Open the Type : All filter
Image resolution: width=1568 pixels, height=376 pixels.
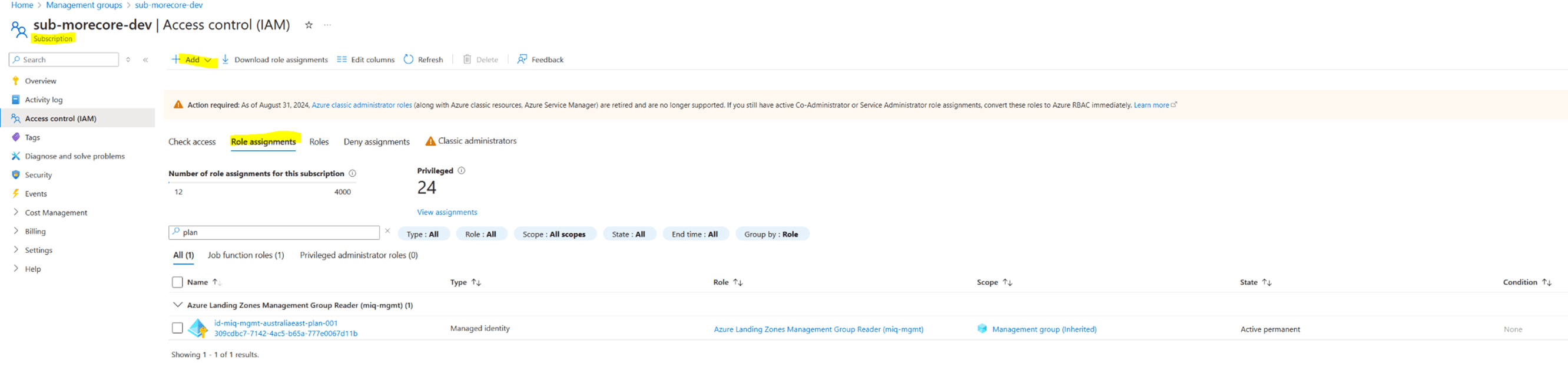click(x=423, y=234)
